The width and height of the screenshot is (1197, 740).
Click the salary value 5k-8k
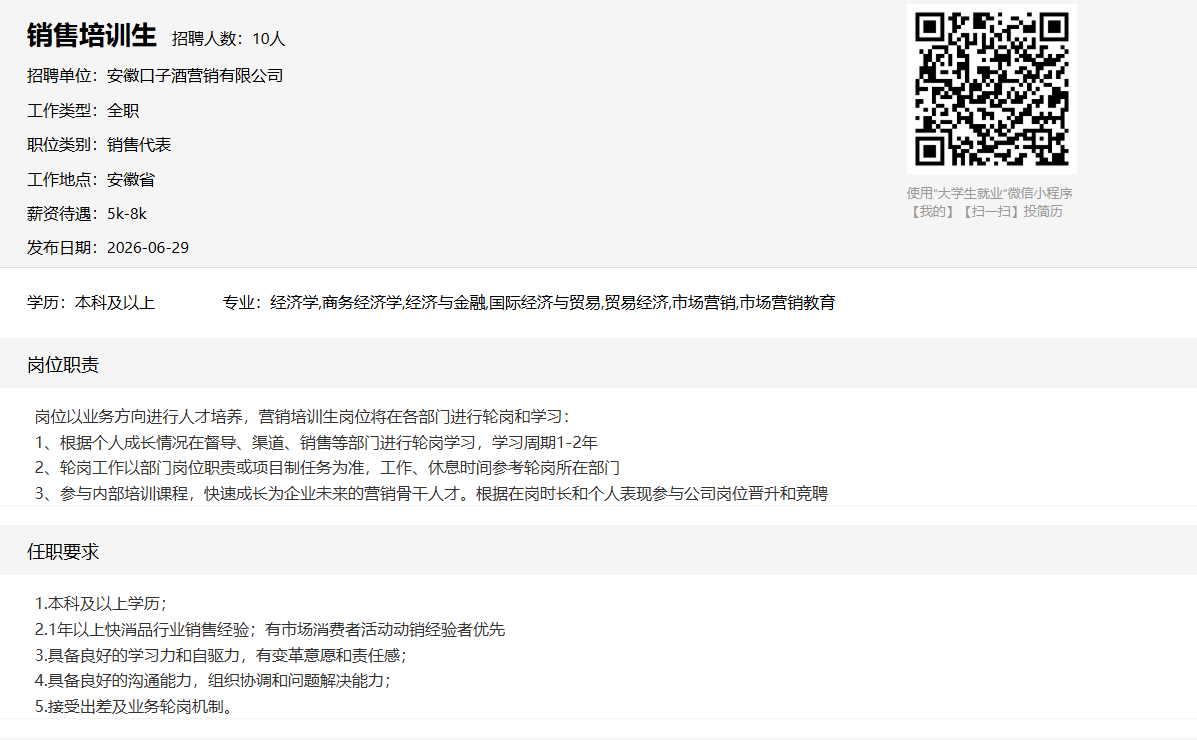coord(127,214)
